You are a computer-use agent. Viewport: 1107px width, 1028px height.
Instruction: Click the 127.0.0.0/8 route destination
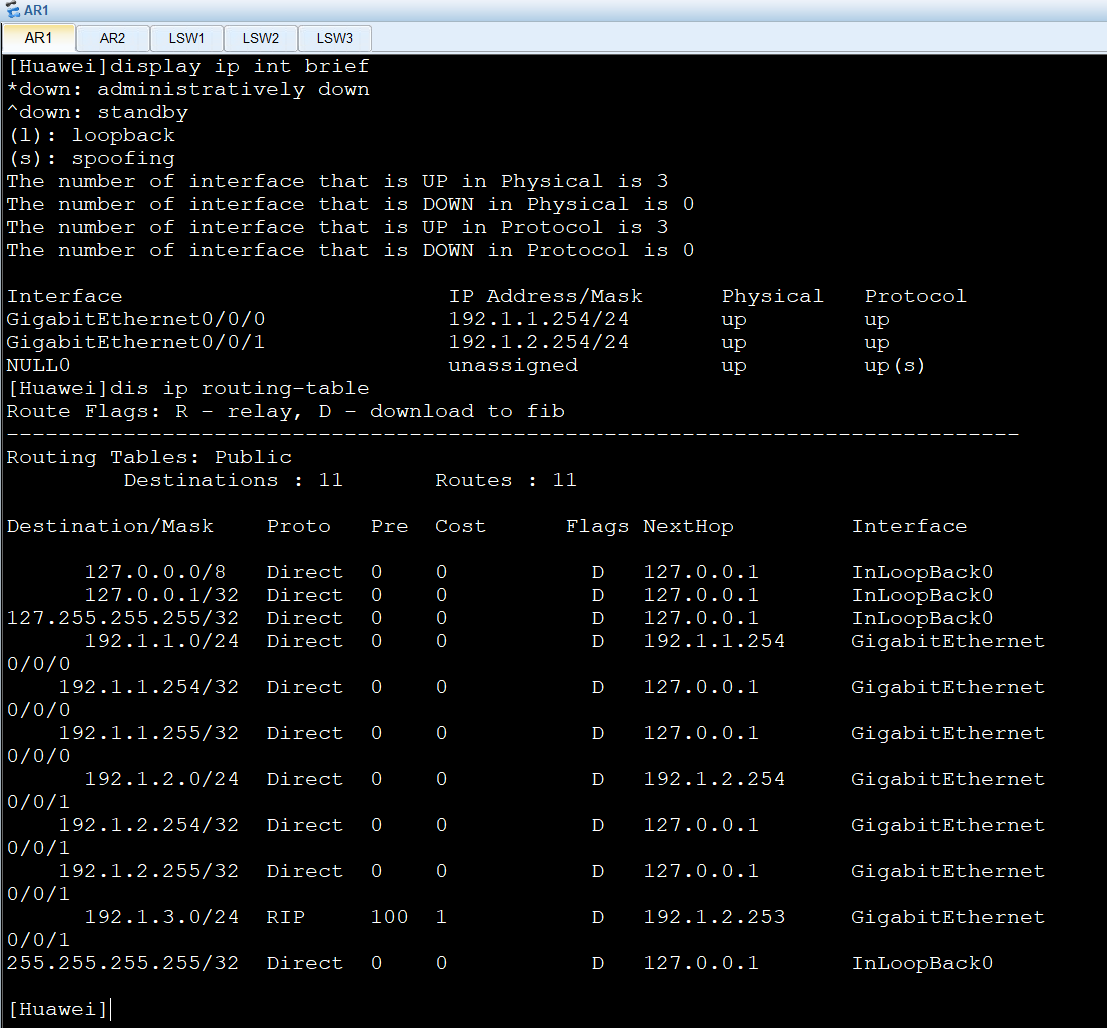point(155,573)
